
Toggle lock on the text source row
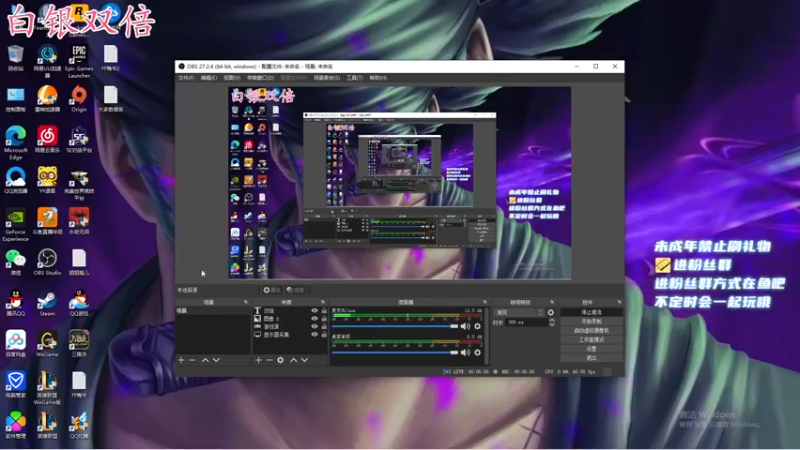tap(324, 310)
